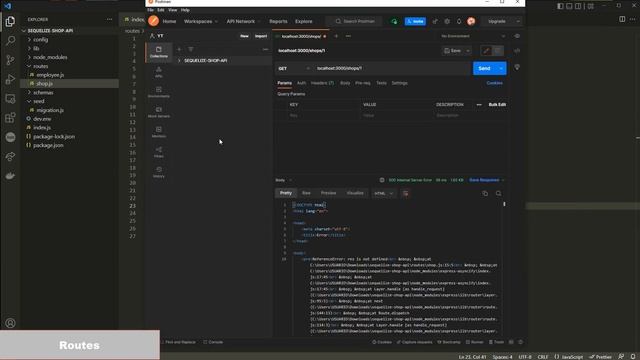Click the Upgrade button
Viewport: 640px width, 360px height.
497,21
